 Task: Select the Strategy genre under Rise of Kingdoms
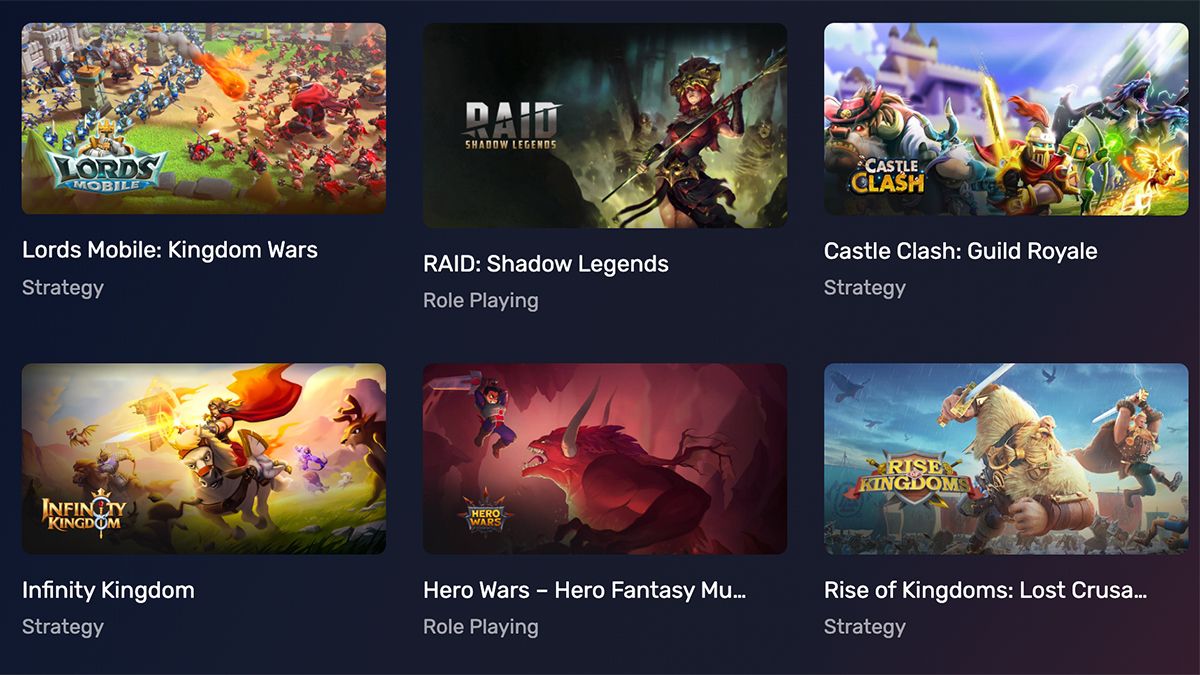click(865, 627)
